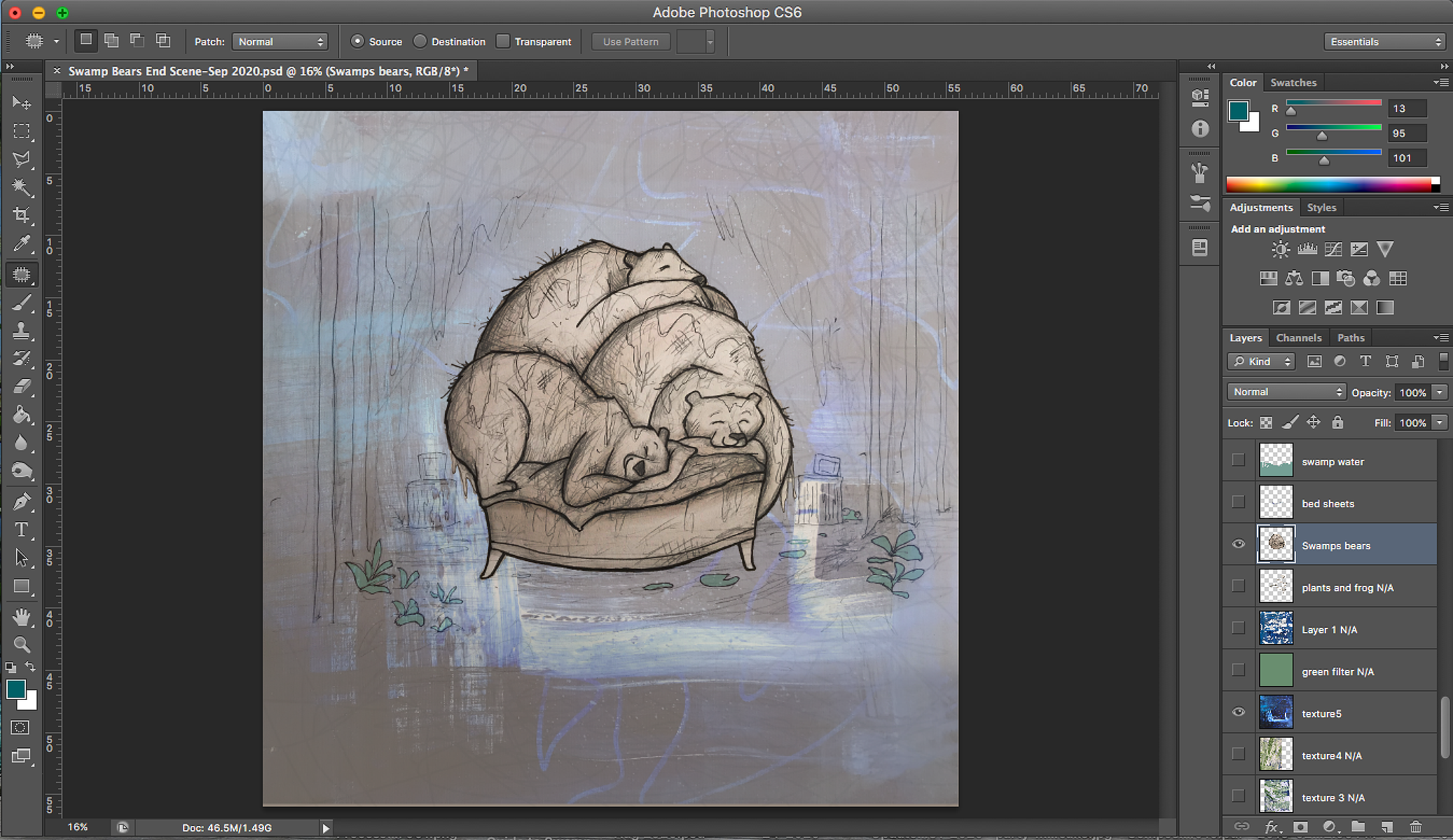Click the Layers panel scrollbar
1453x840 pixels.
[x=1445, y=727]
